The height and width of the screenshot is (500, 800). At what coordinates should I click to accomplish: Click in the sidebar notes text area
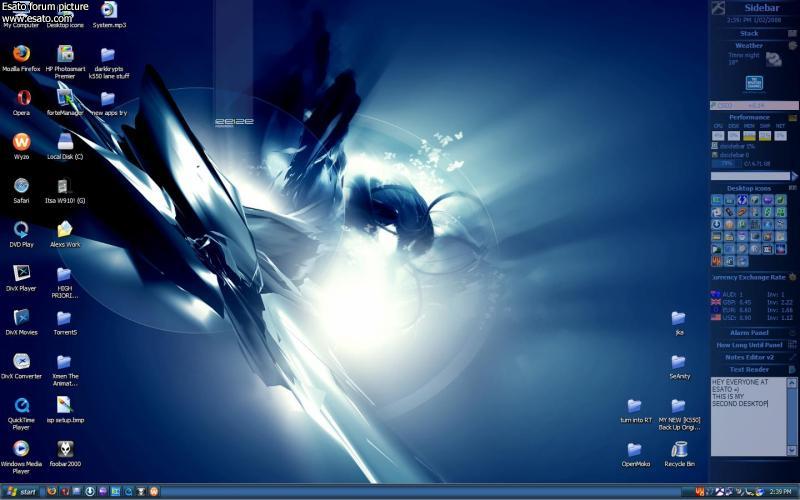pos(748,416)
